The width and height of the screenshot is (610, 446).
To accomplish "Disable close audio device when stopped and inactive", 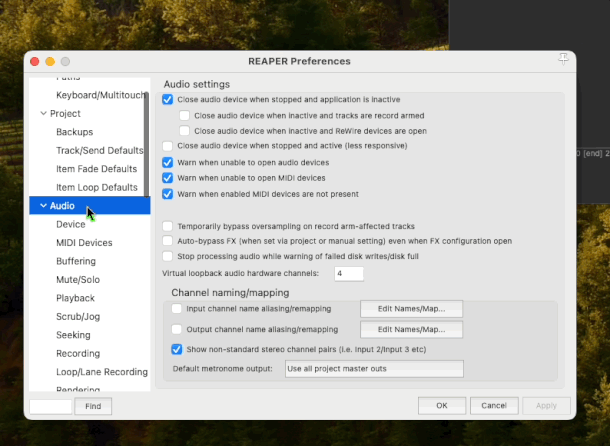I will 167,99.
